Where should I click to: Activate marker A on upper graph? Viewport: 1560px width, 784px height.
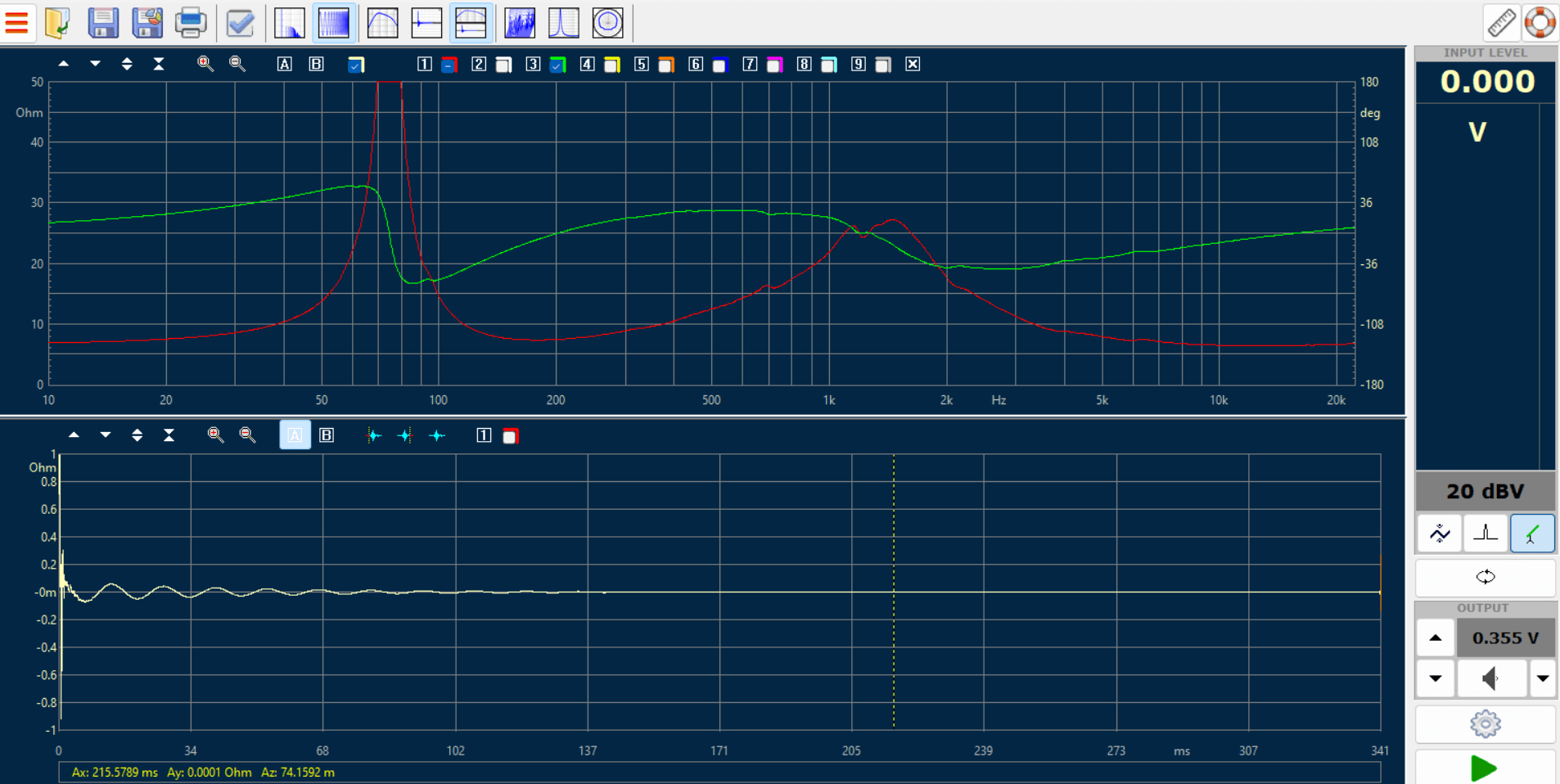click(284, 64)
